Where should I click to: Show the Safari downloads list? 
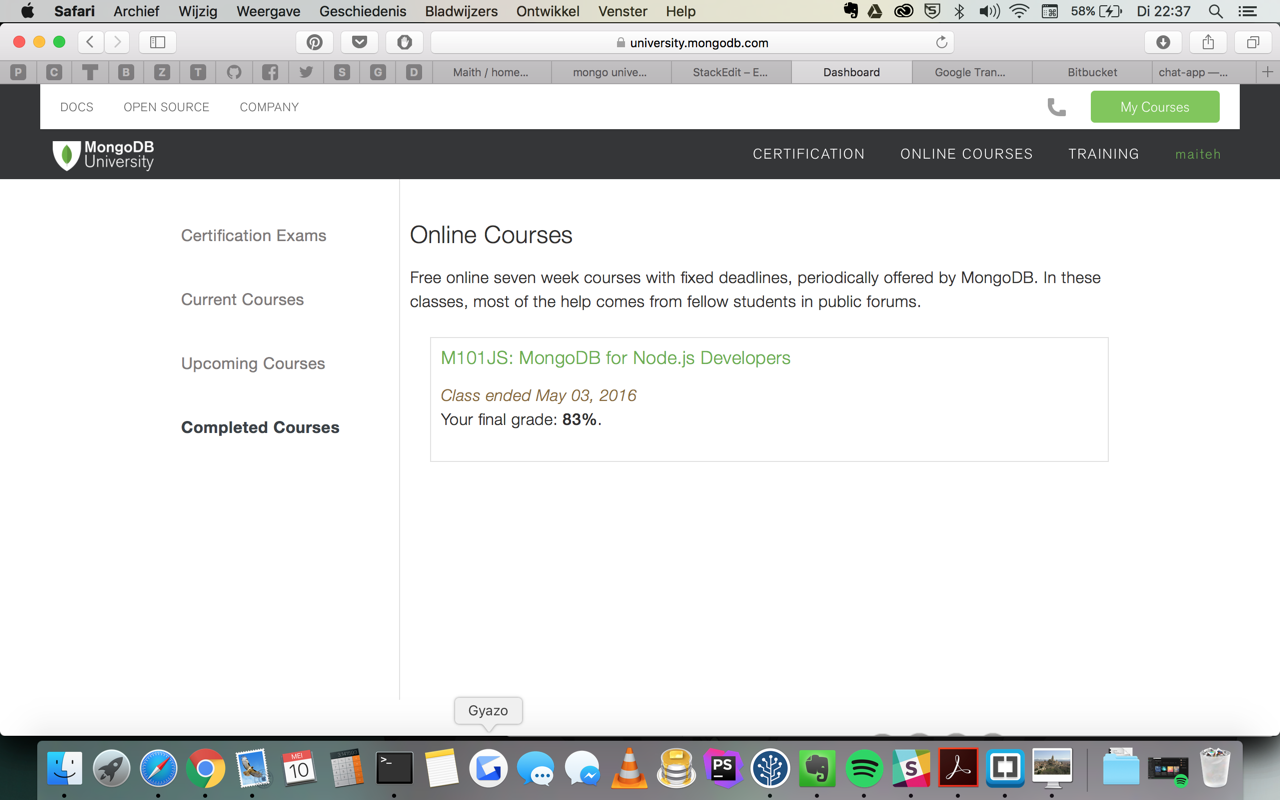[1163, 42]
